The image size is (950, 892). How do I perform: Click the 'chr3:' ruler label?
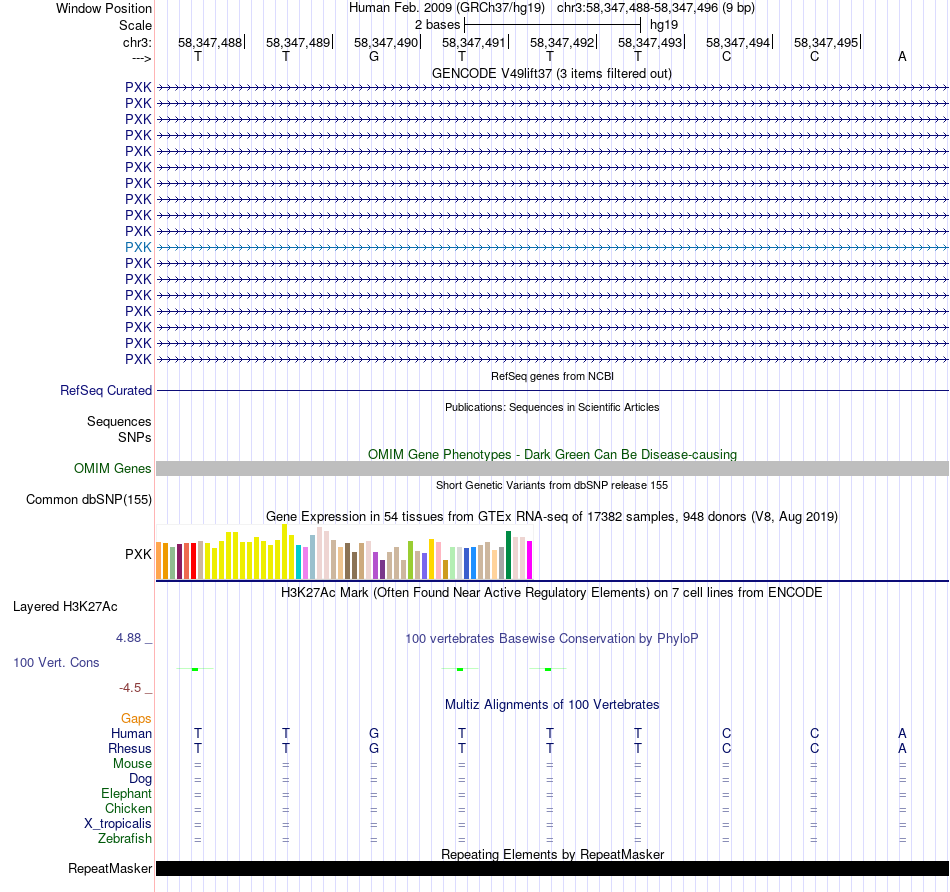coord(137,42)
